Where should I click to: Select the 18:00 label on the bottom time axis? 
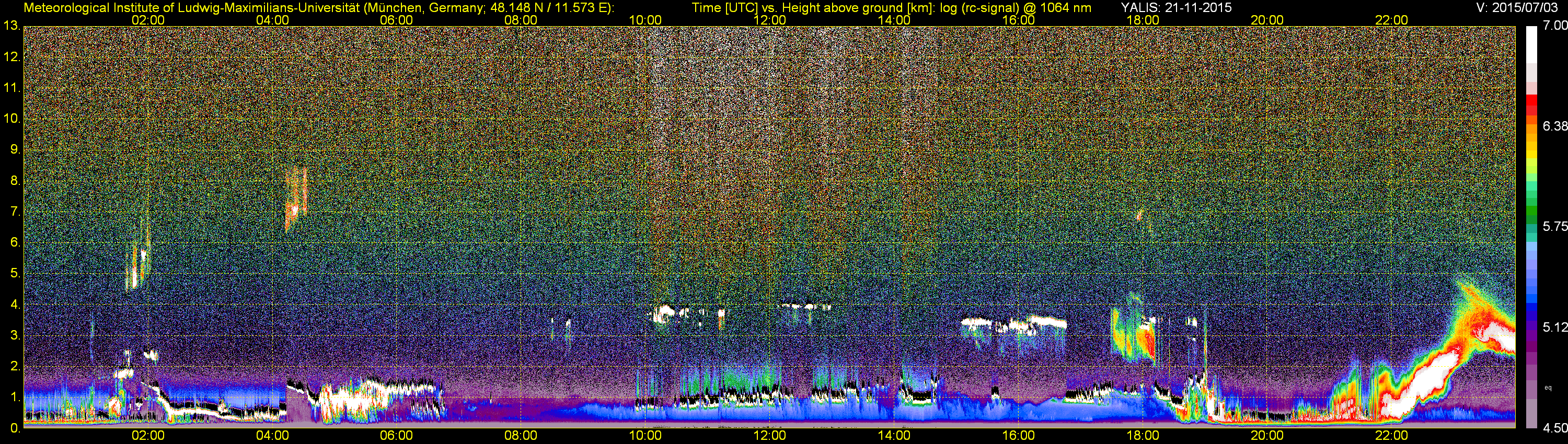[1143, 436]
